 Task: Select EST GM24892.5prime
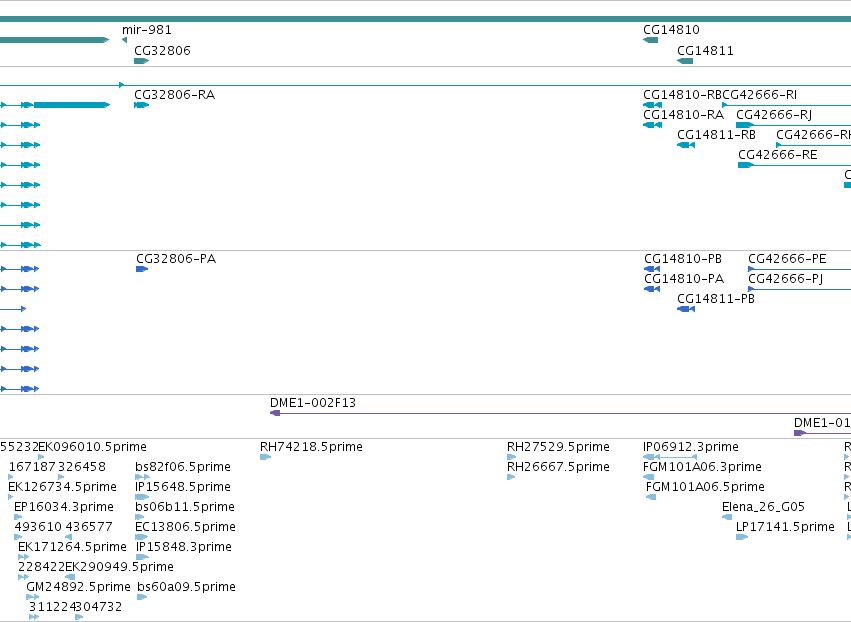click(x=78, y=587)
